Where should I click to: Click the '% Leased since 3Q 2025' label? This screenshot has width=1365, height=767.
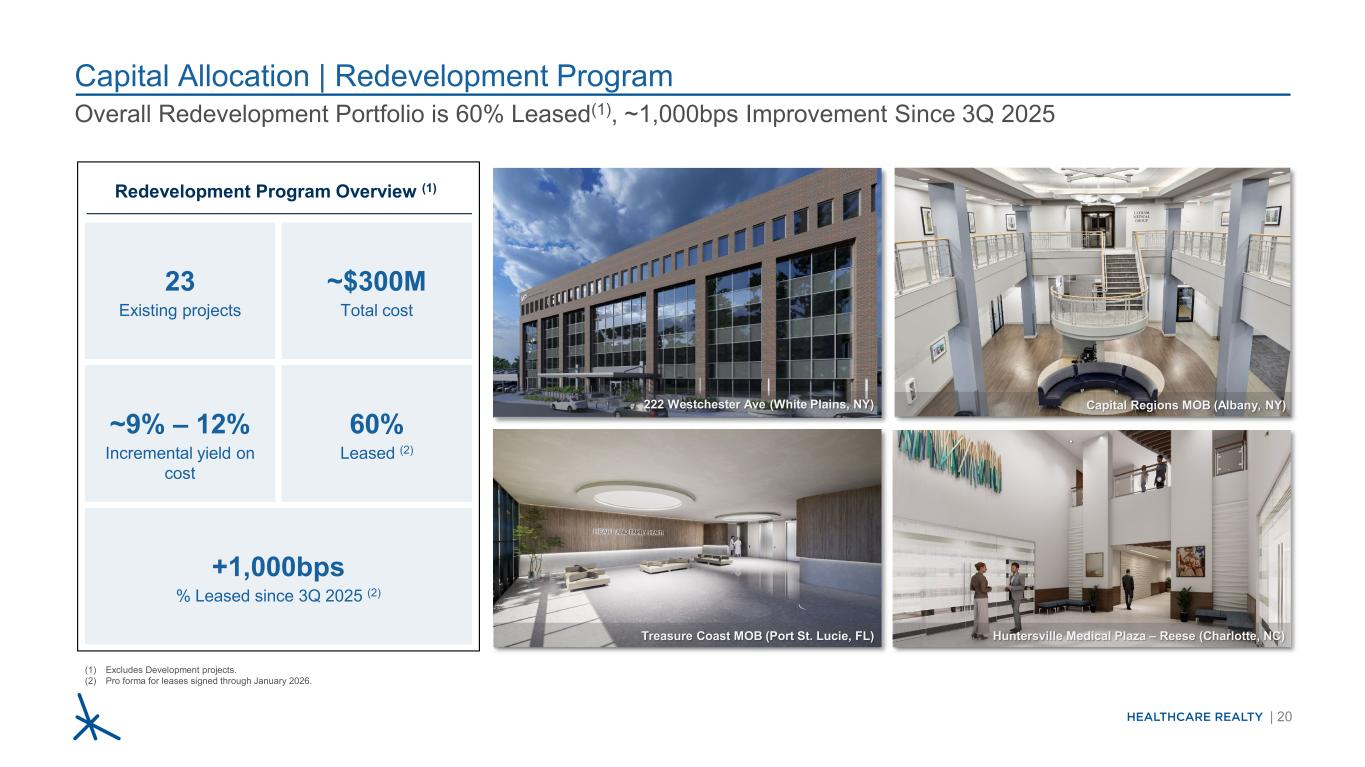[278, 596]
